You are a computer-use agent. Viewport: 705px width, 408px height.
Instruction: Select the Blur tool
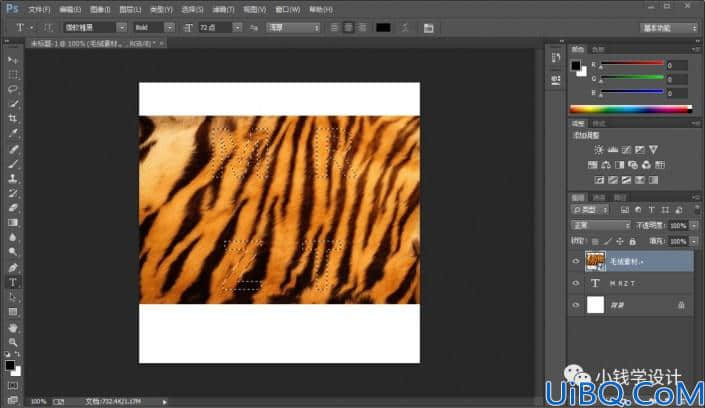[13, 238]
